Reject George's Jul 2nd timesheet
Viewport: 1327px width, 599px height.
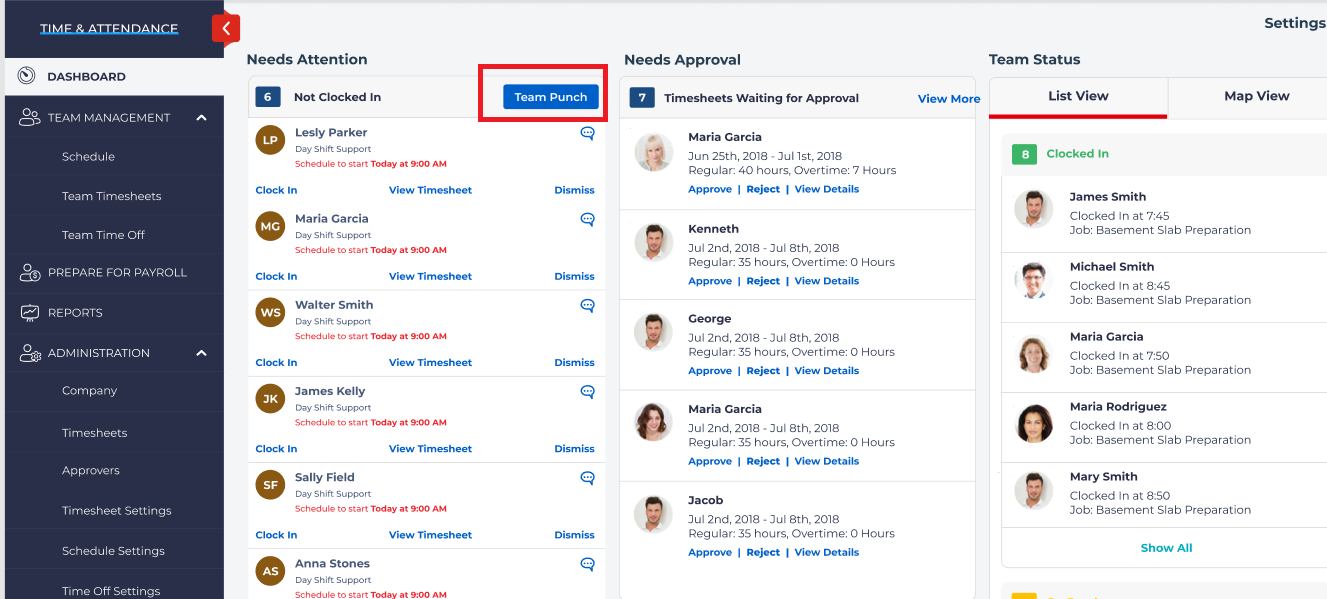763,370
